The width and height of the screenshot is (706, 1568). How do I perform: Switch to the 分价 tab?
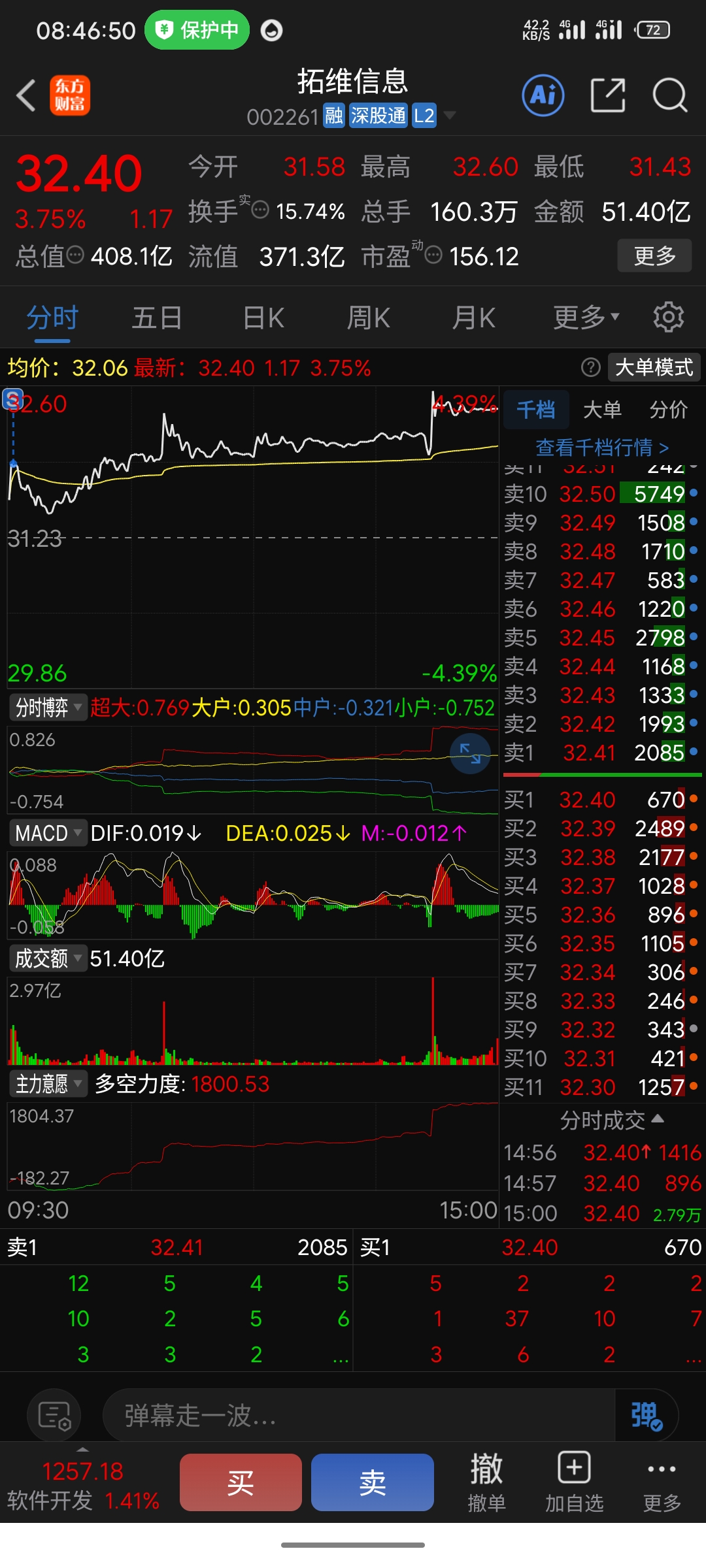[x=668, y=410]
